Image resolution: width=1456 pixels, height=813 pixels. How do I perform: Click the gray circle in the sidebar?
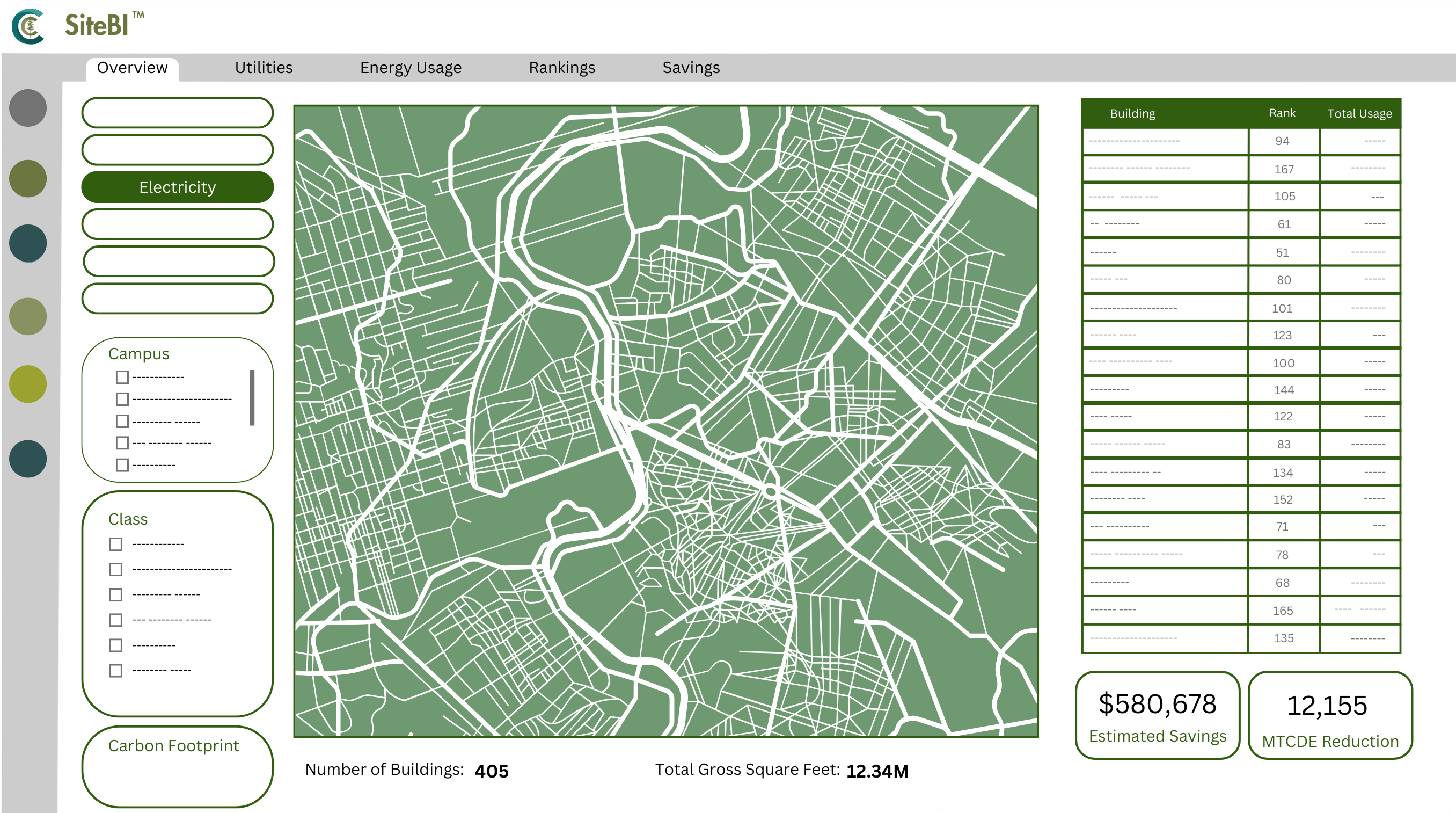(x=28, y=108)
